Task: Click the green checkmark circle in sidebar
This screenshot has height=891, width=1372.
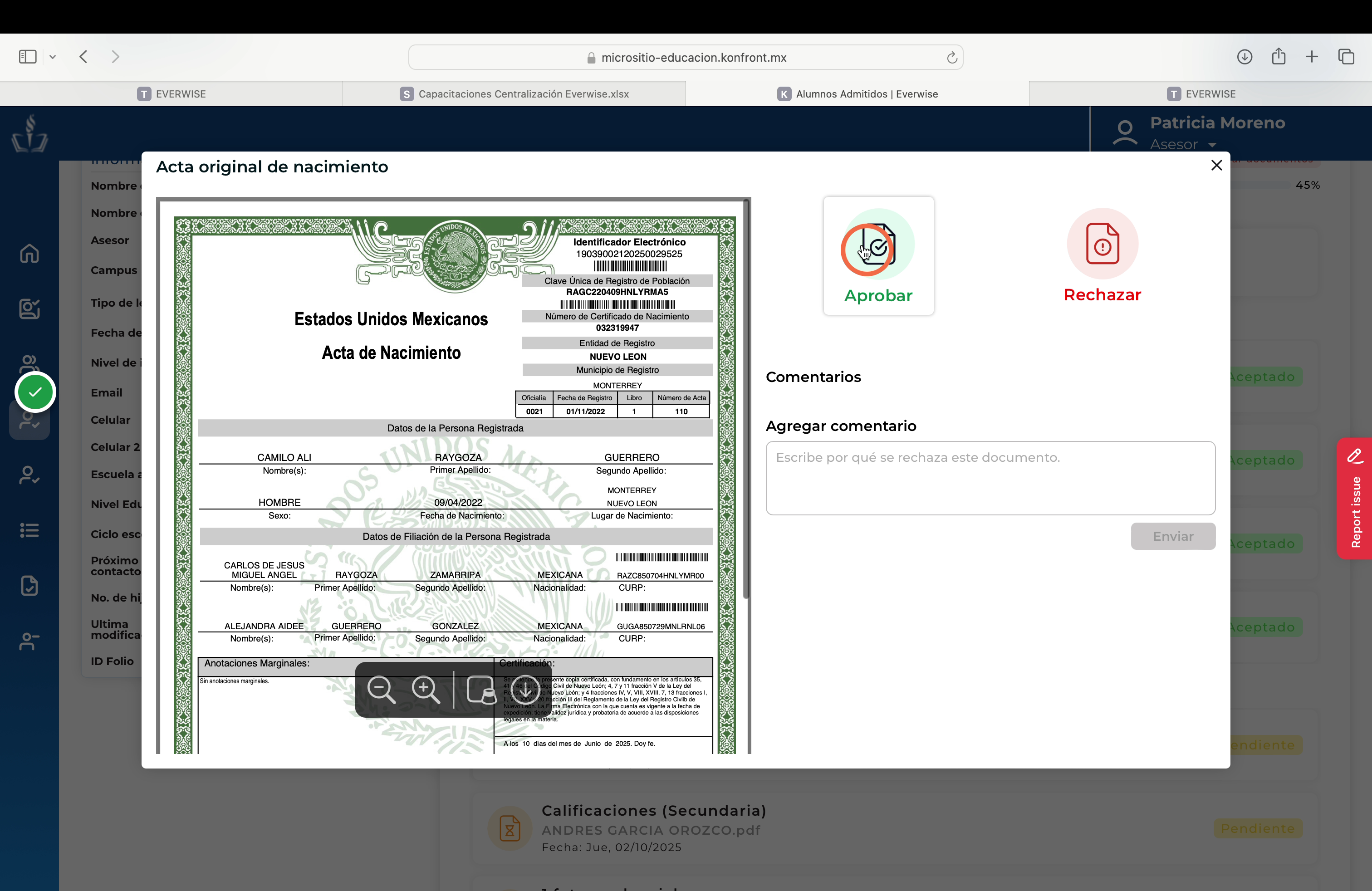Action: [35, 392]
